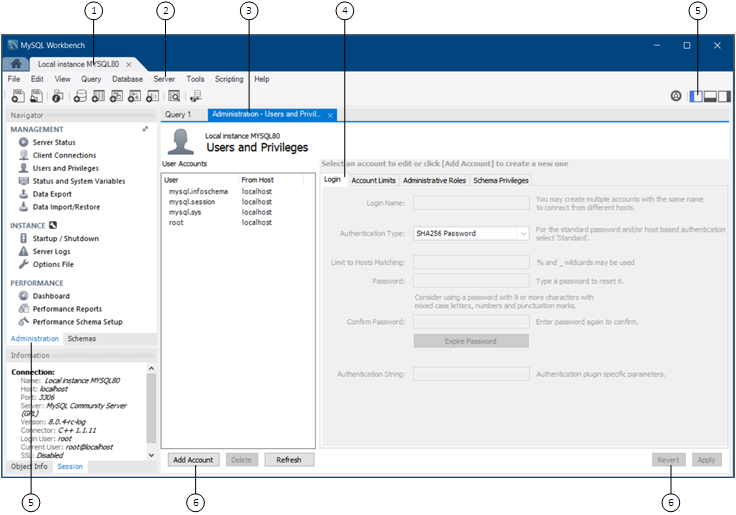The image size is (736, 515).
Task: Open preferences via the gear icon
Action: (x=676, y=96)
